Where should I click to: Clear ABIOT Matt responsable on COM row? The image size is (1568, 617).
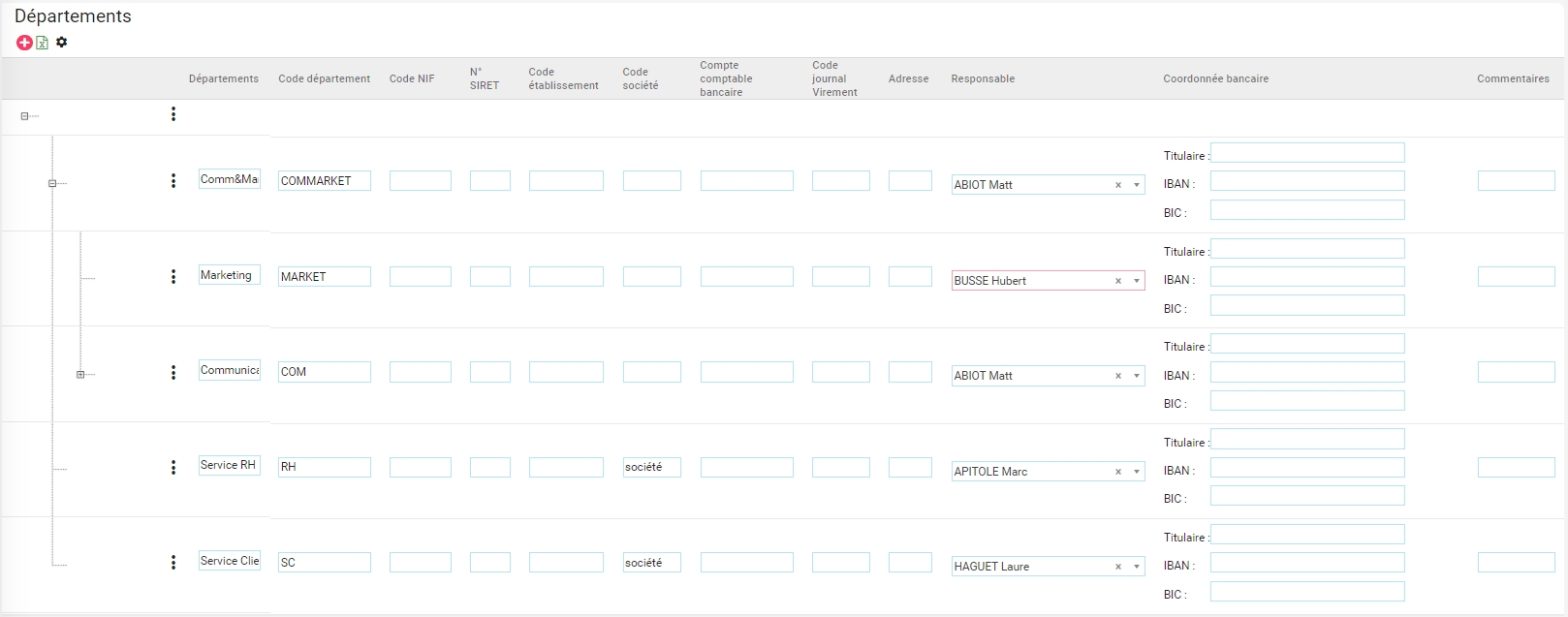(x=1118, y=376)
